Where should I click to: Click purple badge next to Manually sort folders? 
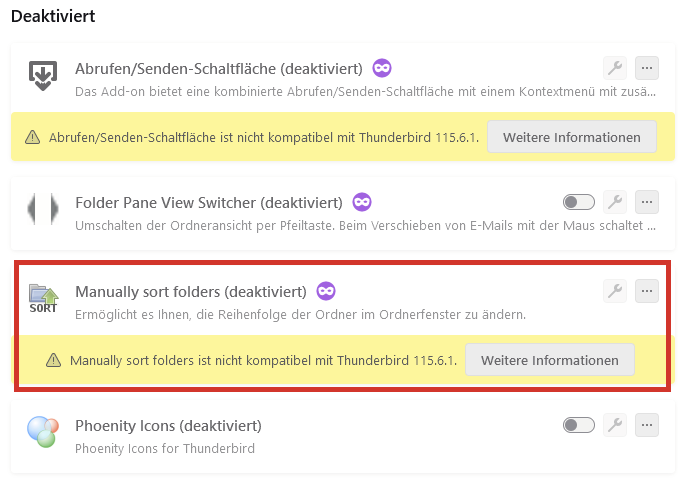(326, 291)
